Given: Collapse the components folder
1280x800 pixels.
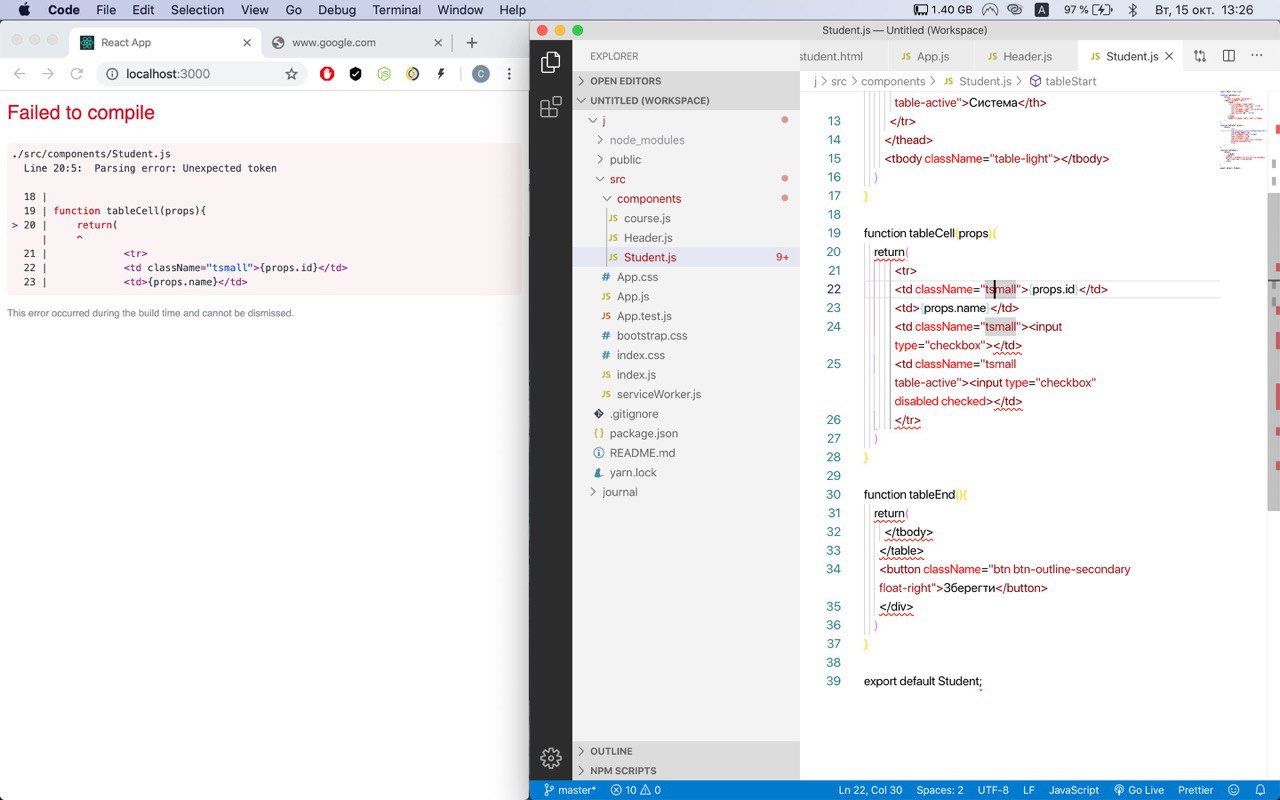Looking at the screenshot, I should [x=648, y=199].
